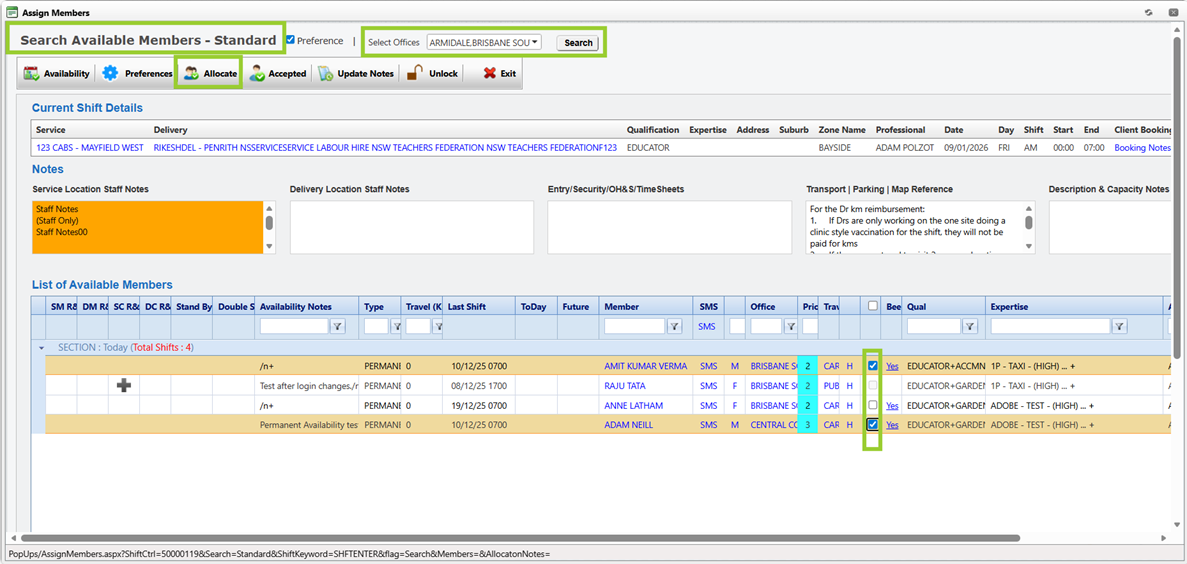Image resolution: width=1187 pixels, height=564 pixels.
Task: Click the filter dropdown under Expertise column
Action: coord(1119,326)
